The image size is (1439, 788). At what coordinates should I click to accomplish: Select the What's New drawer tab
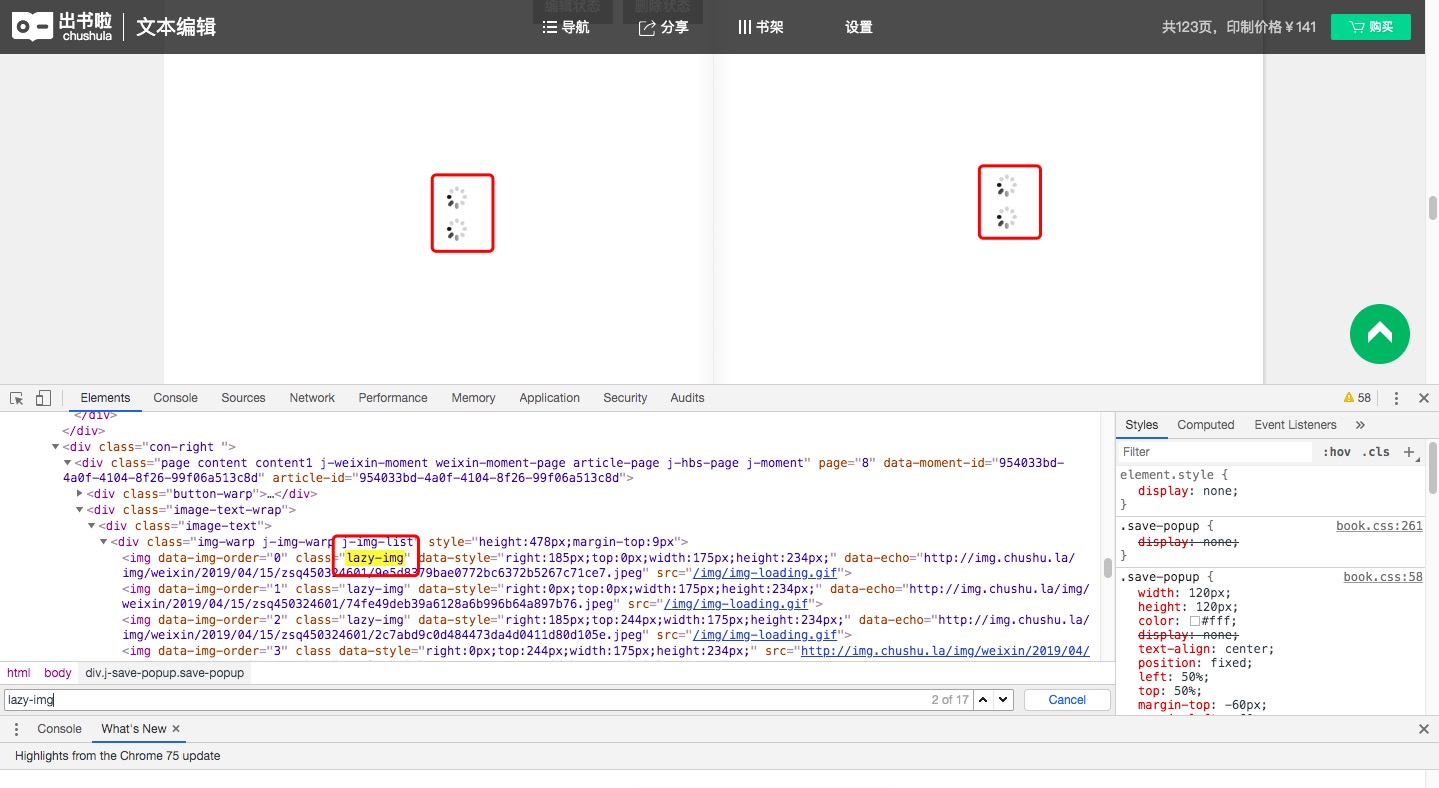coord(134,729)
